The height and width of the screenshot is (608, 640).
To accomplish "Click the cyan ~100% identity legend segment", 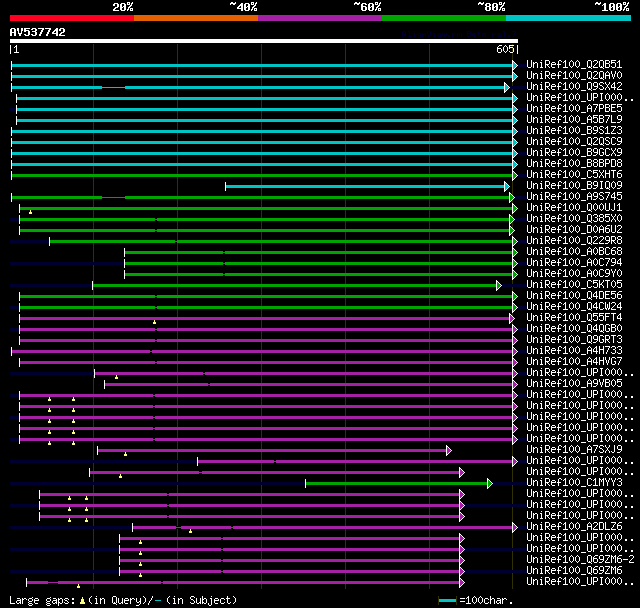I will (569, 18).
